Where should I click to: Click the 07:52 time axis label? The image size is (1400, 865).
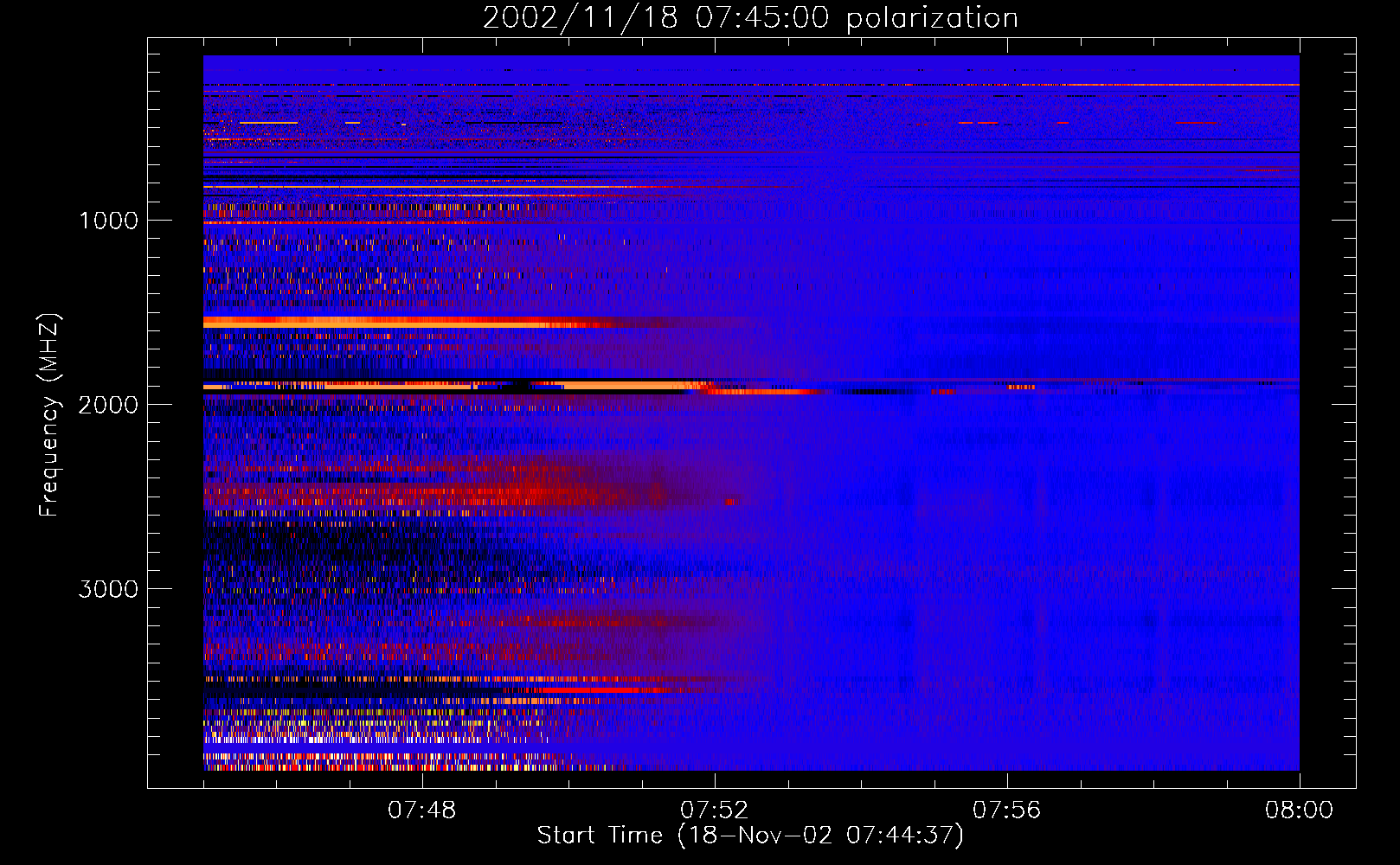(x=715, y=811)
